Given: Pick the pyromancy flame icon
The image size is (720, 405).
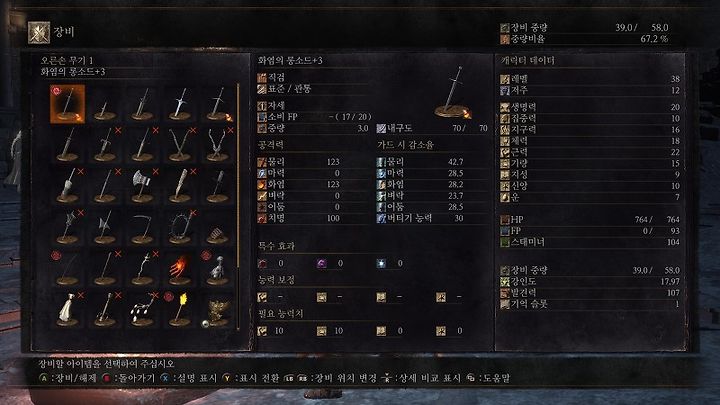Looking at the screenshot, I should point(180,269).
